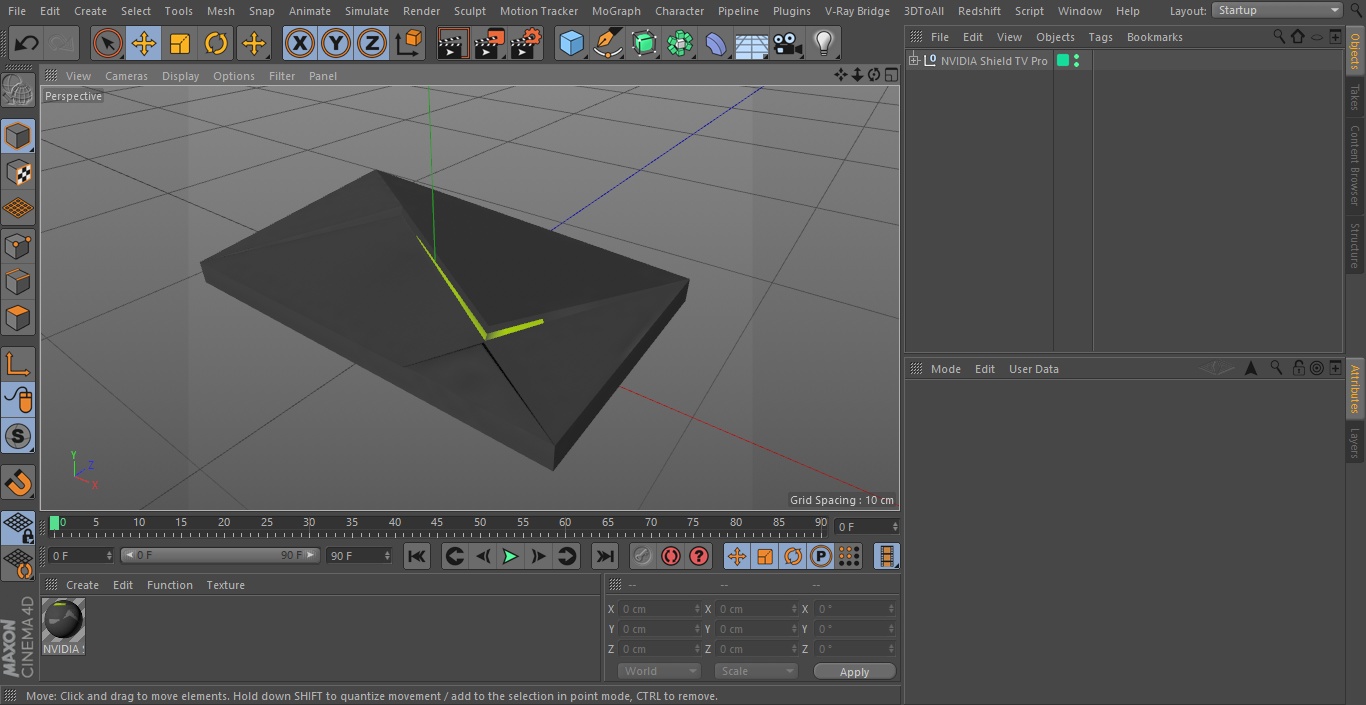Open the Layout Startup dropdown
The height and width of the screenshot is (705, 1366).
(x=1278, y=10)
